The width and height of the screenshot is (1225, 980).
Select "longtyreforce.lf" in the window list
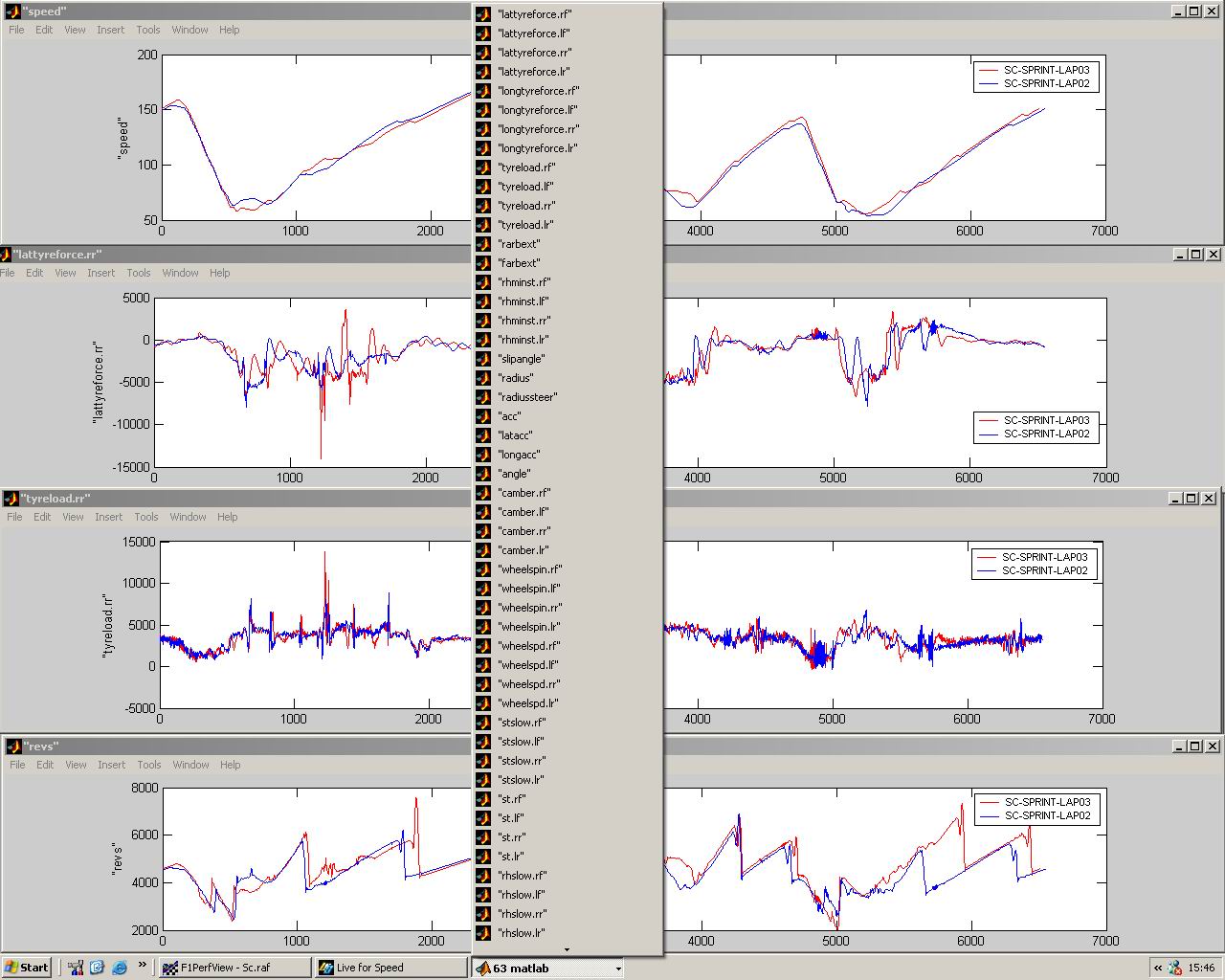coord(568,110)
